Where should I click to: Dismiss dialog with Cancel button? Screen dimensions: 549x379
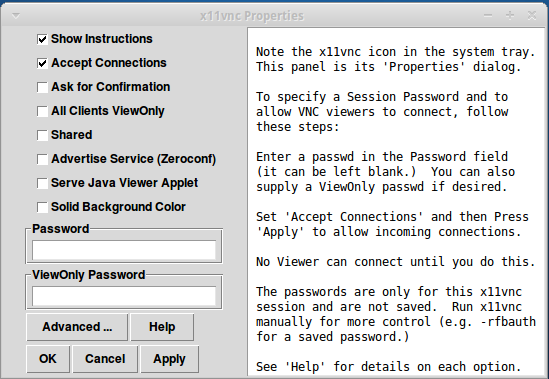(105, 359)
